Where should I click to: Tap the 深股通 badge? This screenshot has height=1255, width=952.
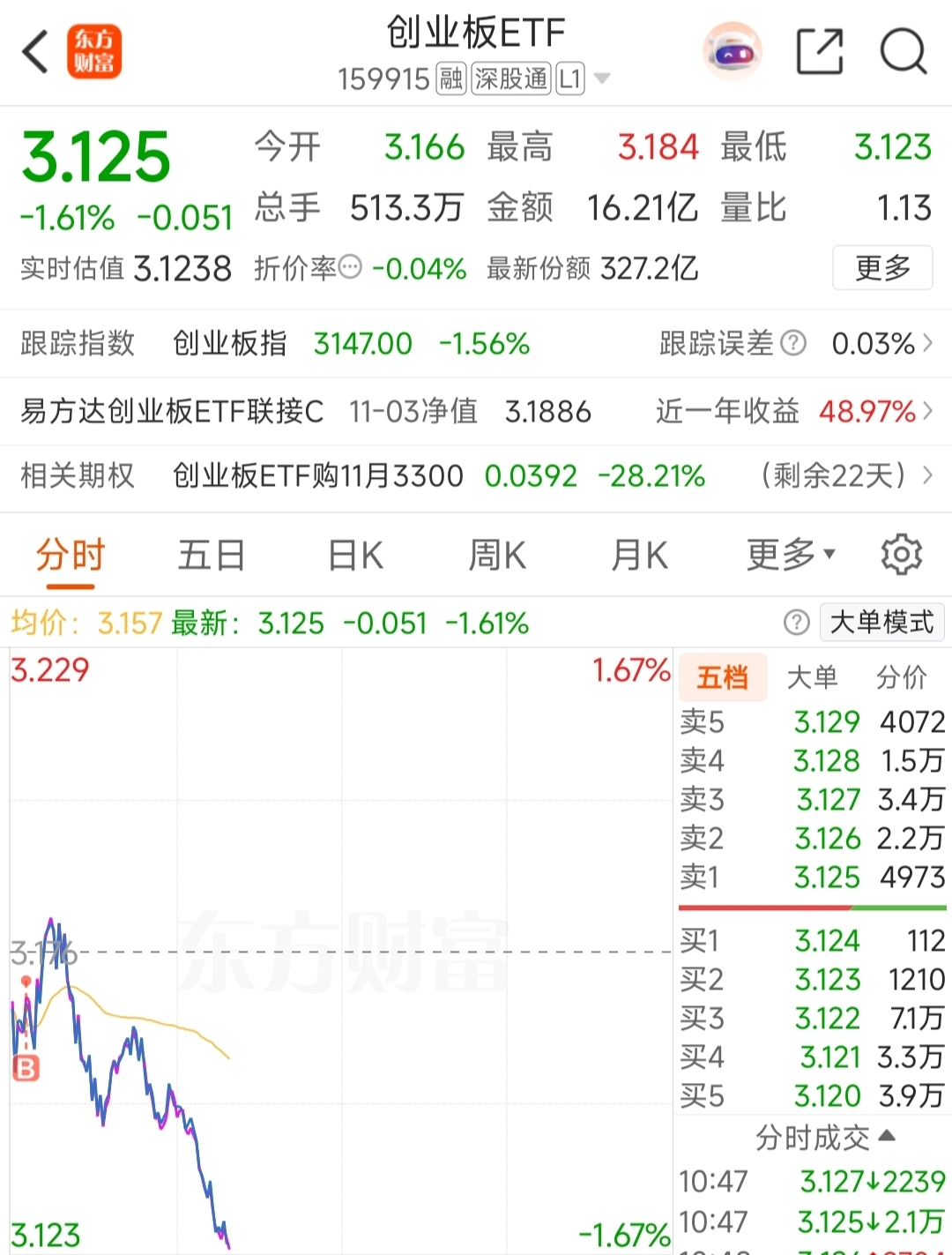pyautogui.click(x=511, y=79)
